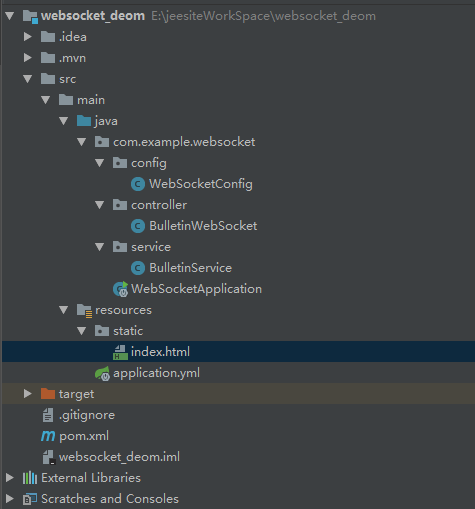The image size is (475, 509).
Task: Expand the .mvn folder
Action: pyautogui.click(x=28, y=58)
